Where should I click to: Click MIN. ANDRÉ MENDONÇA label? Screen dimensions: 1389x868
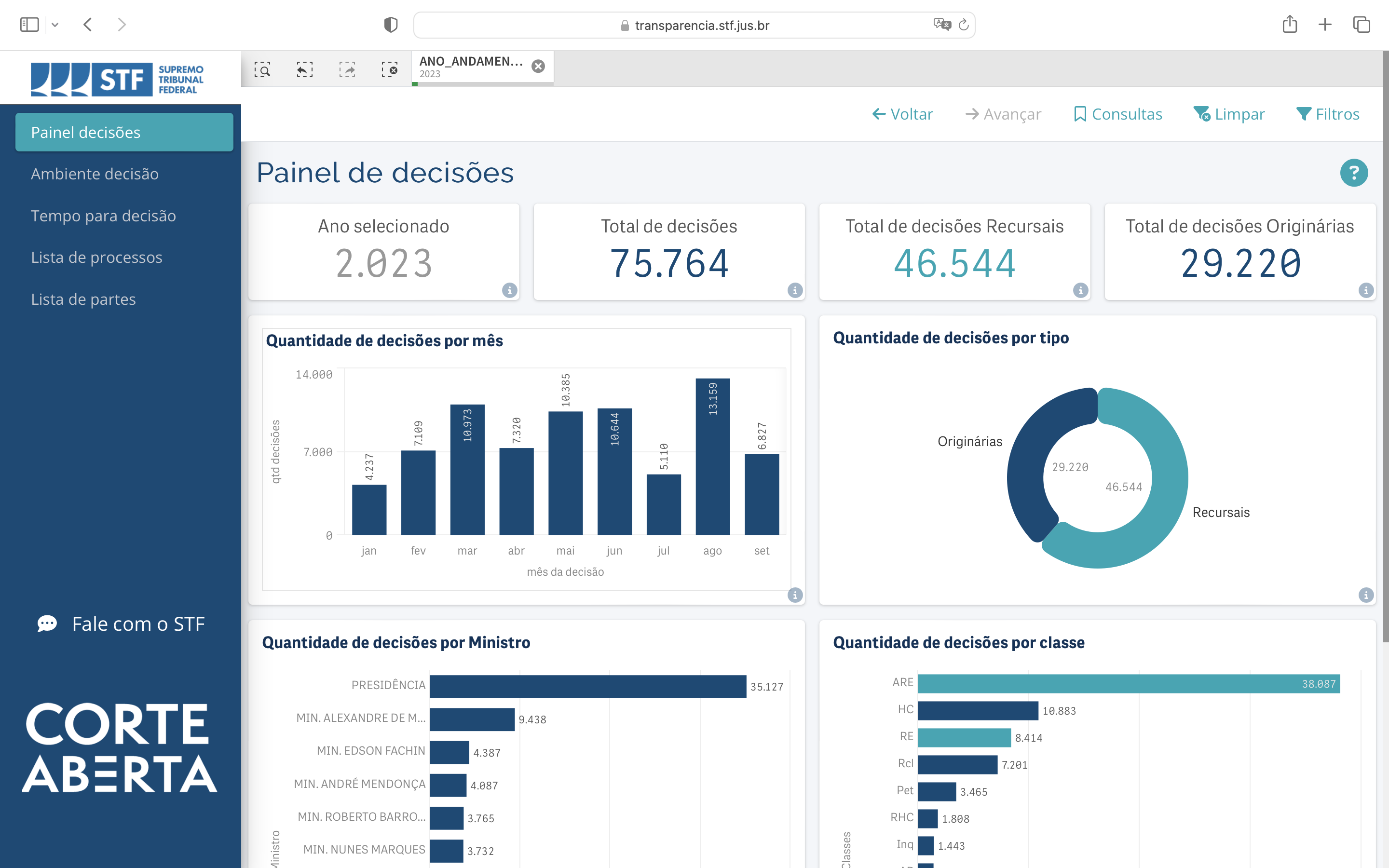(359, 784)
